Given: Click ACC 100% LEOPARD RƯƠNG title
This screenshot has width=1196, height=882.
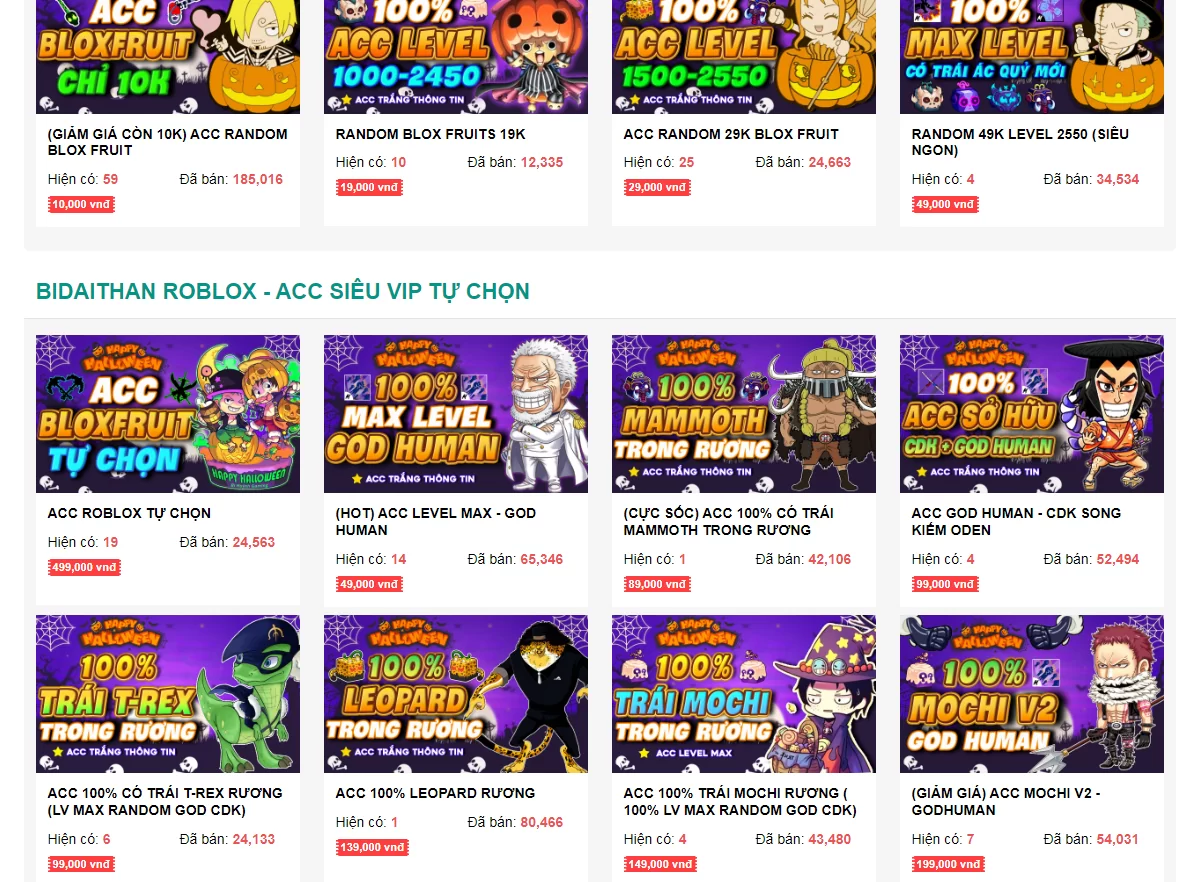Looking at the screenshot, I should 435,793.
